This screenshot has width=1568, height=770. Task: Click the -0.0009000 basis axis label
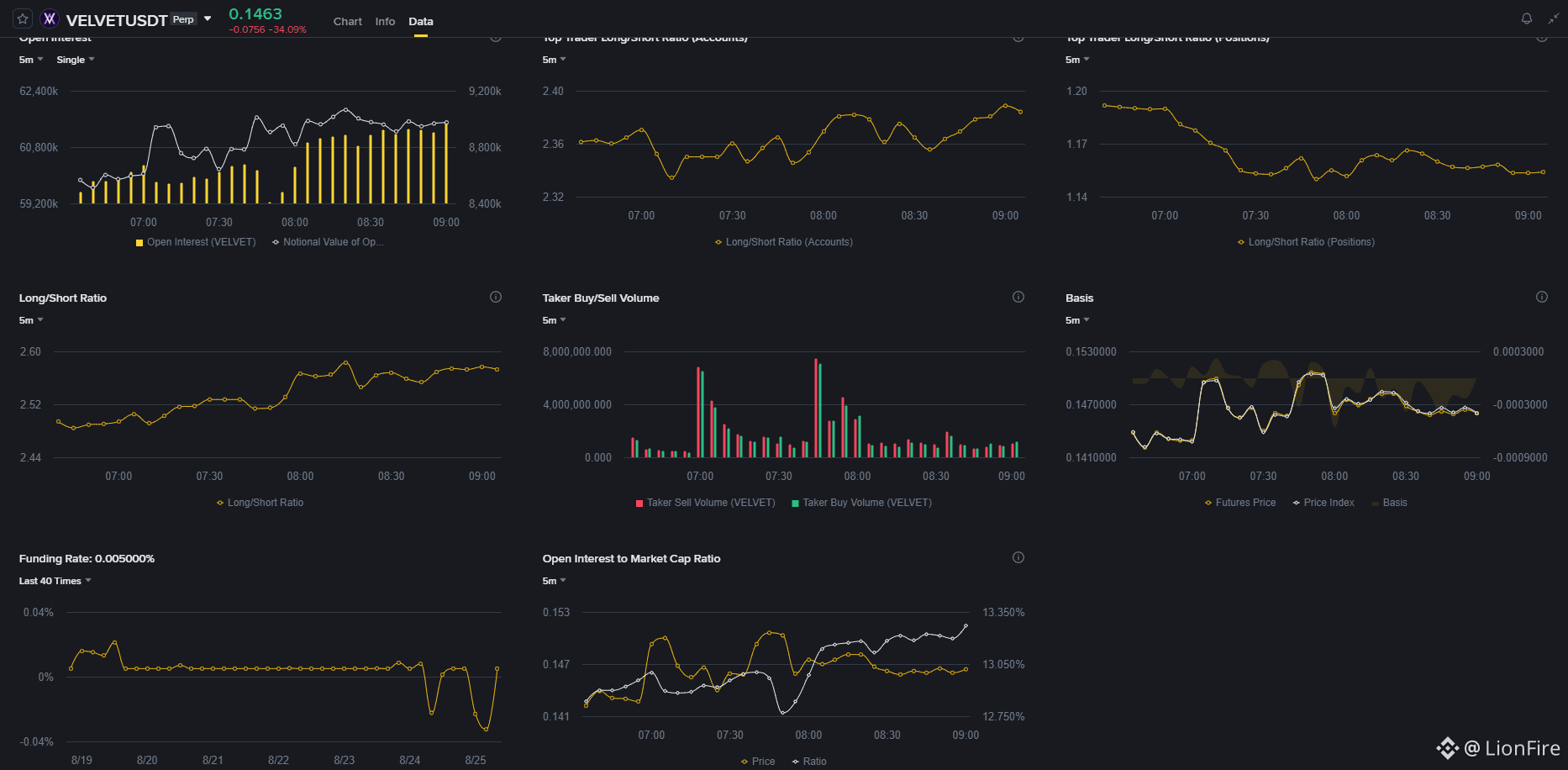click(1520, 457)
